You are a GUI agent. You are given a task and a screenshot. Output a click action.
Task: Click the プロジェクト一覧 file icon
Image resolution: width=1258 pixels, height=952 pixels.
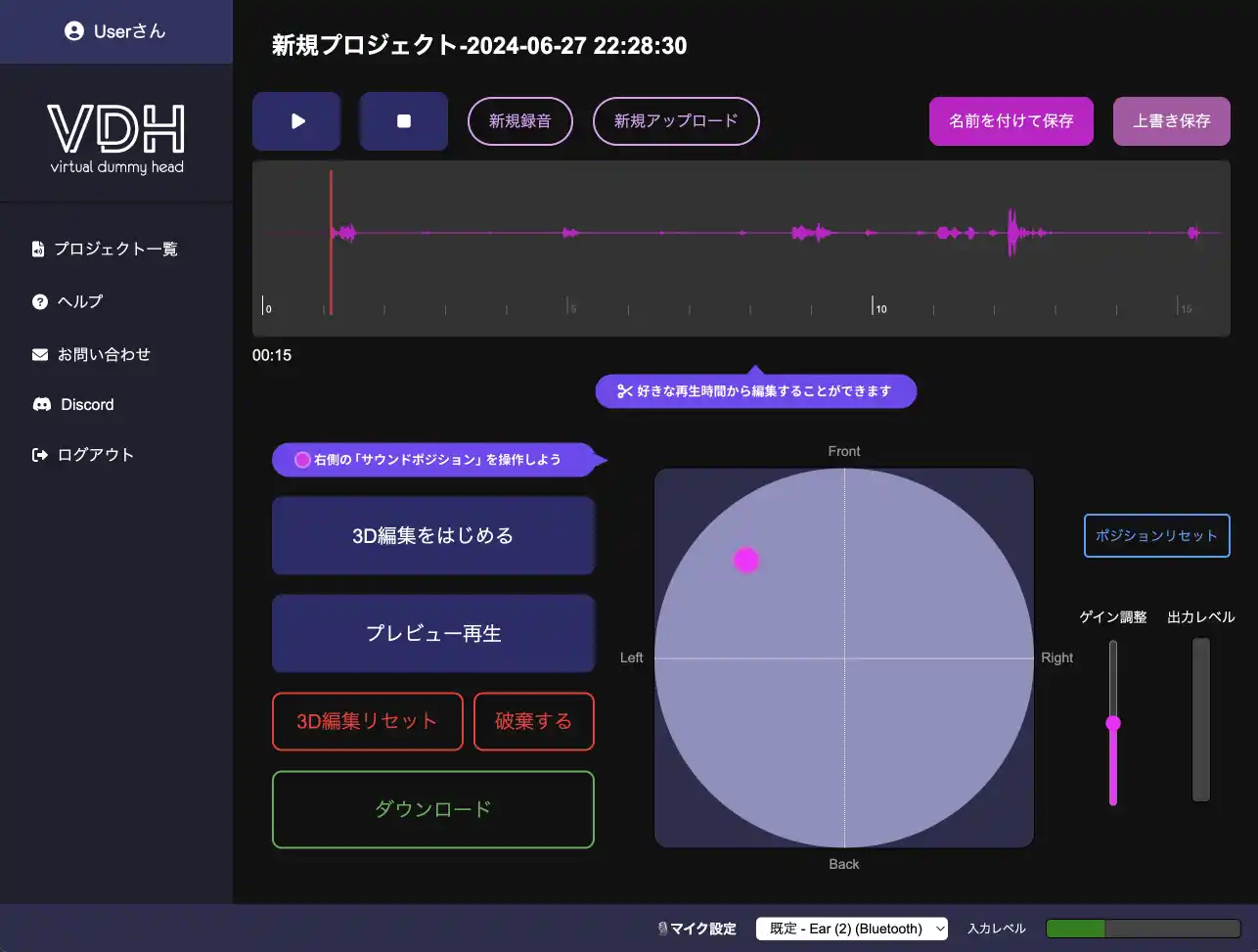point(38,249)
